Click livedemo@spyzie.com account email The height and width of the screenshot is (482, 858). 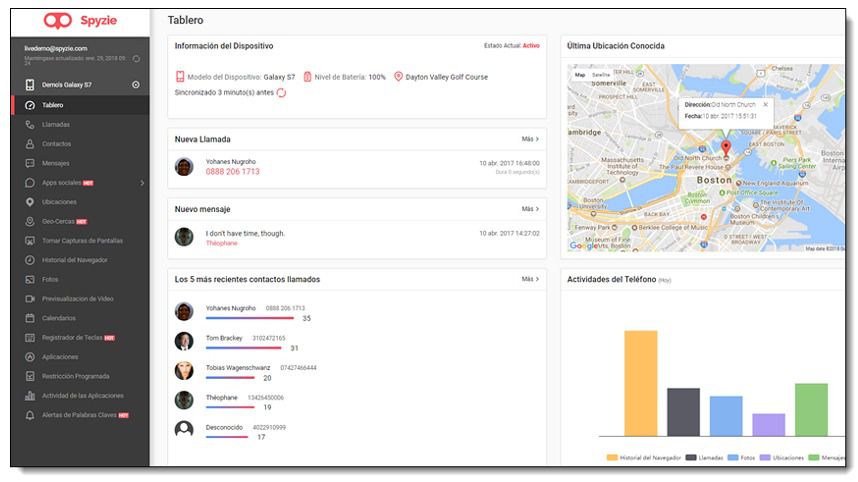coord(56,49)
